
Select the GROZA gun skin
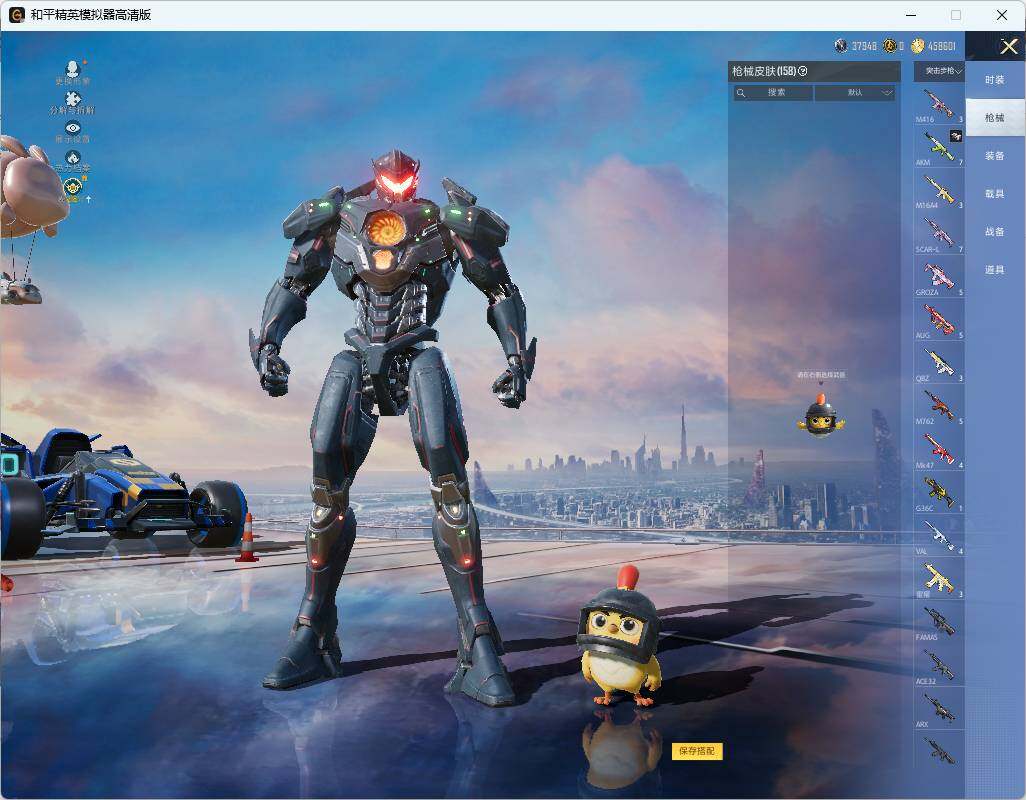(x=939, y=277)
